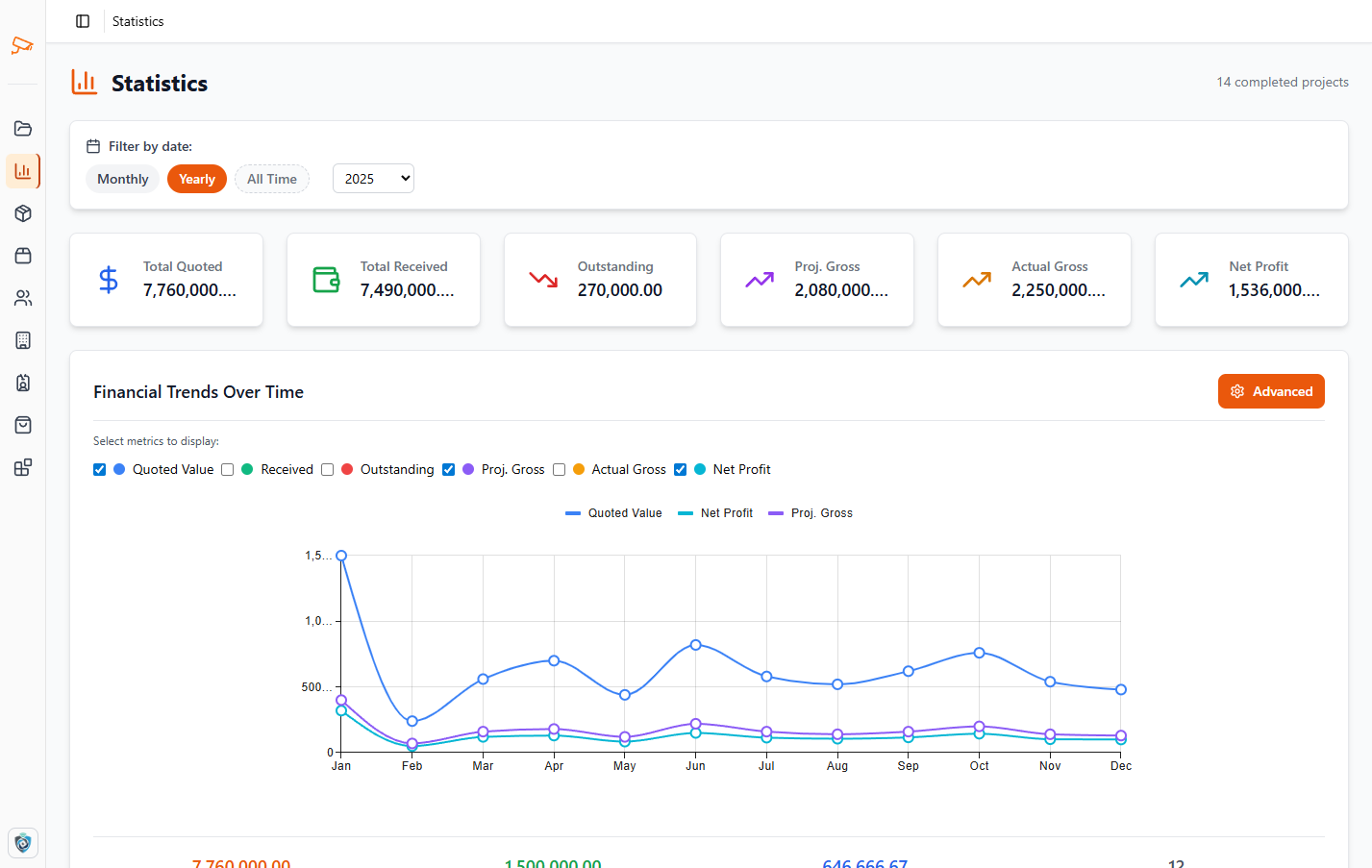
Task: Open the 2025 year dropdown
Action: tap(373, 179)
